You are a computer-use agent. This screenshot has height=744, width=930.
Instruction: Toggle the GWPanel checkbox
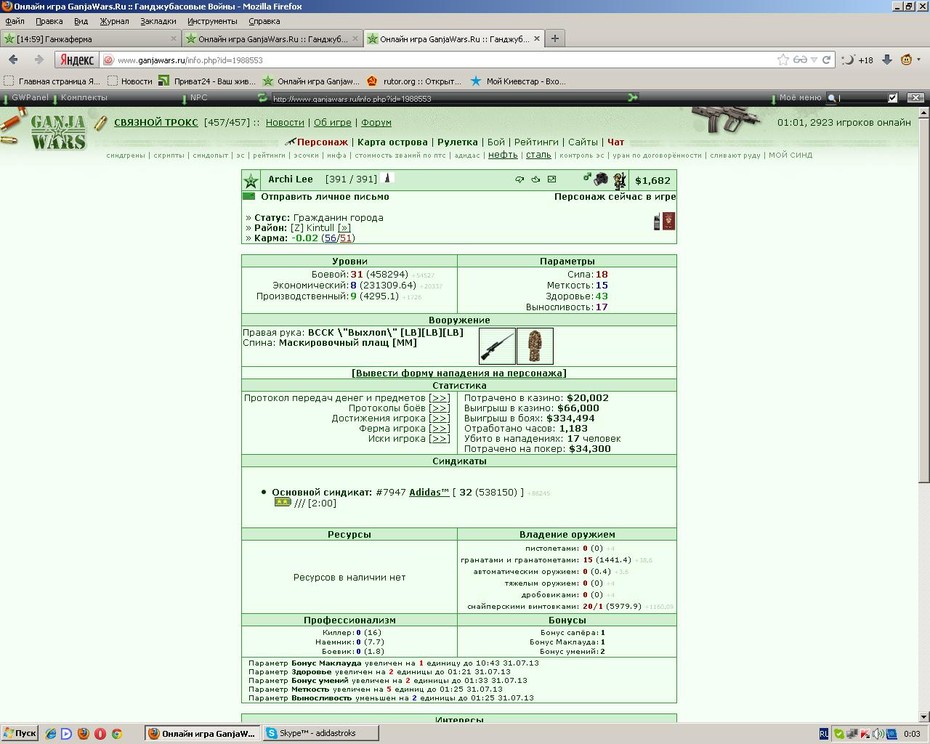(893, 98)
